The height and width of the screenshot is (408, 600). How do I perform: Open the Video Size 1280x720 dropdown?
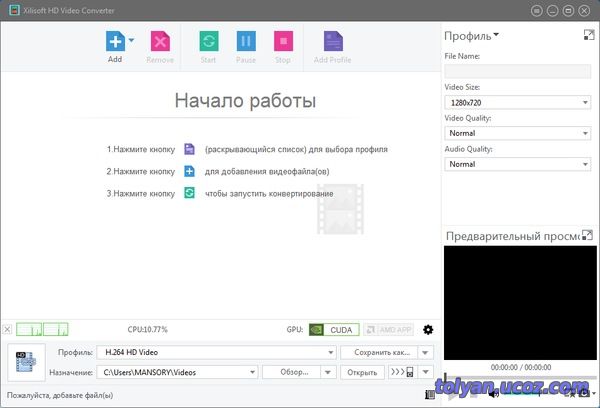point(517,103)
